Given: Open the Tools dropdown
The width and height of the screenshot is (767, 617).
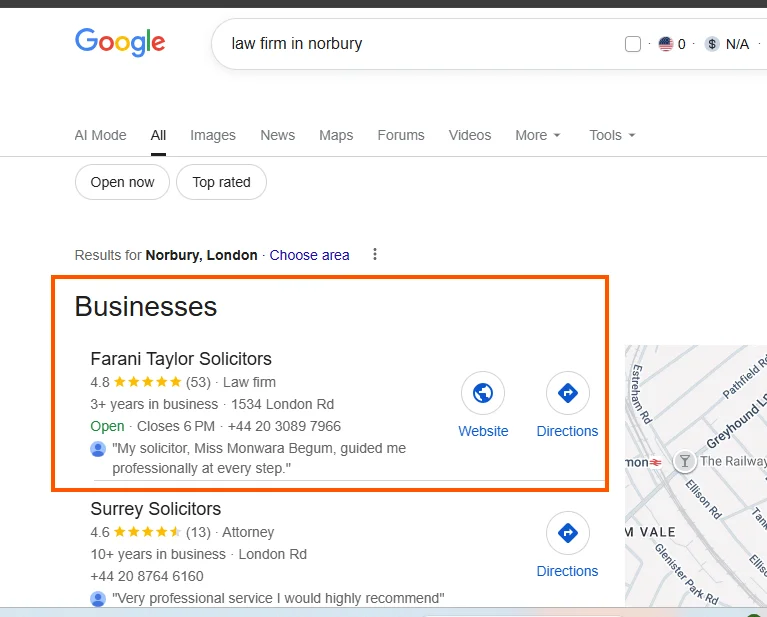Looking at the screenshot, I should pyautogui.click(x=612, y=135).
